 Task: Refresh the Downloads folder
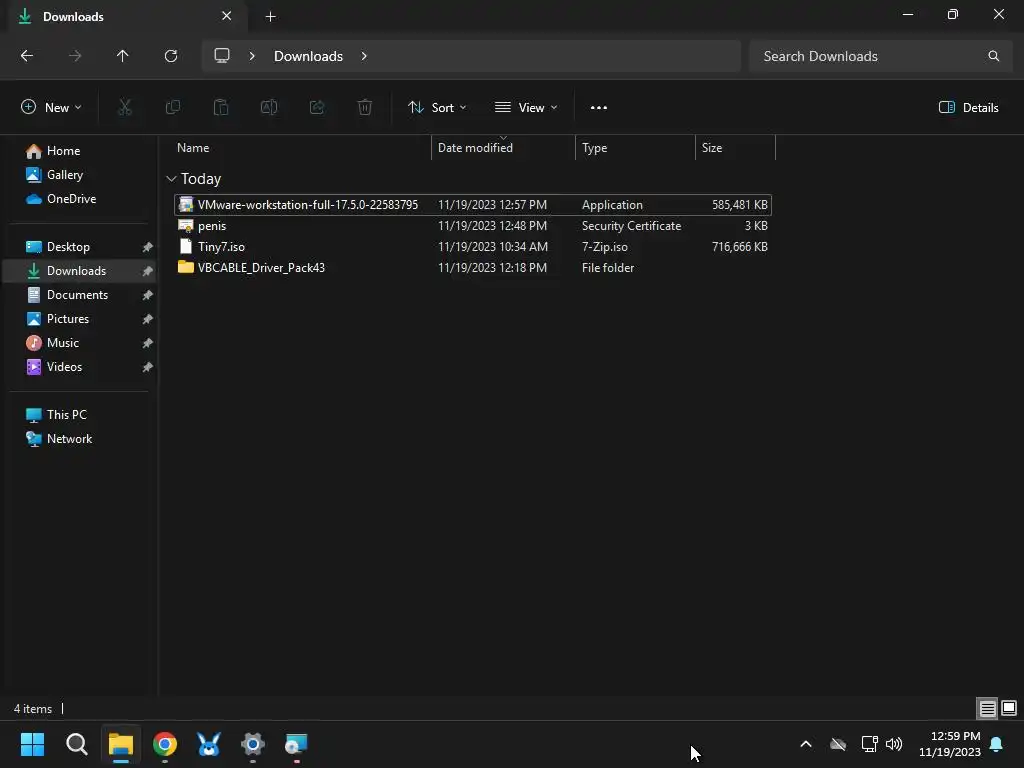171,56
